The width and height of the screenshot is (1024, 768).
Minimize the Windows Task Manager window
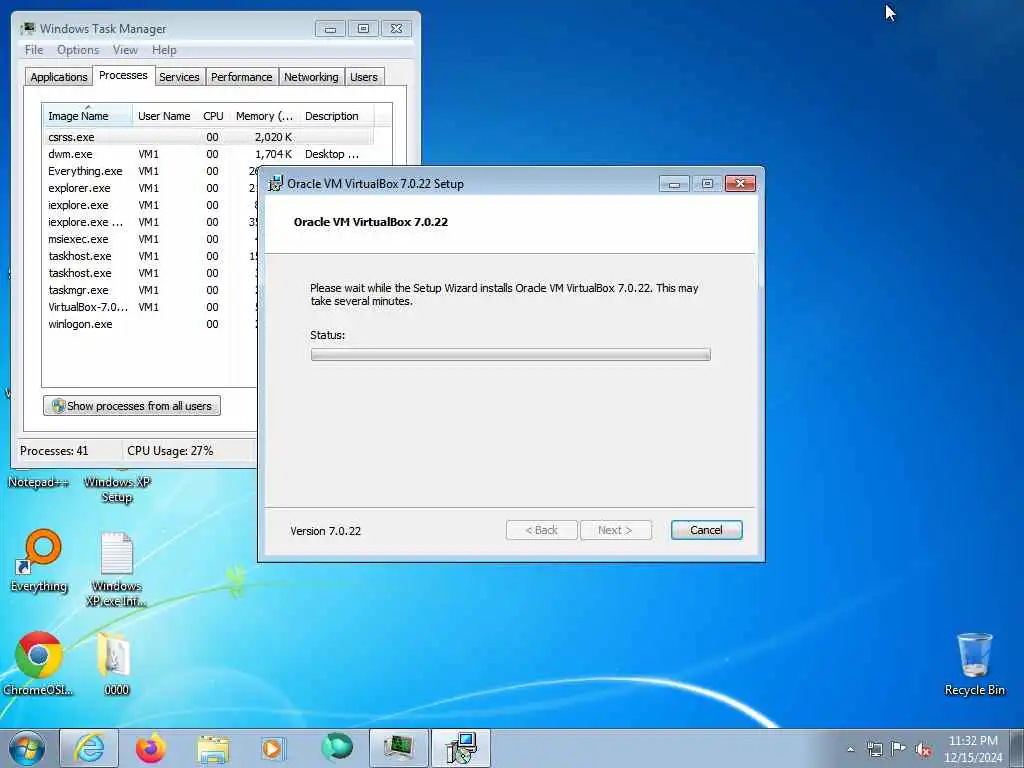coord(330,29)
